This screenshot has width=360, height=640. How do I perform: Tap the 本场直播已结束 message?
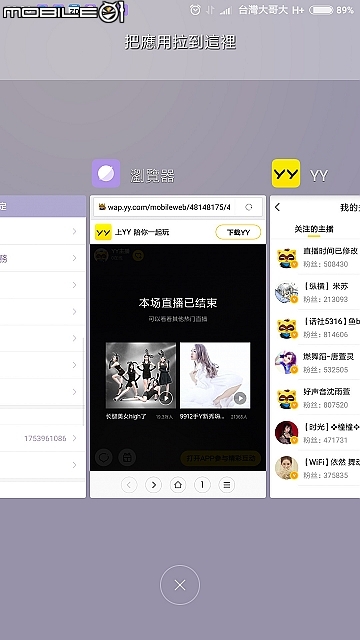pyautogui.click(x=178, y=303)
